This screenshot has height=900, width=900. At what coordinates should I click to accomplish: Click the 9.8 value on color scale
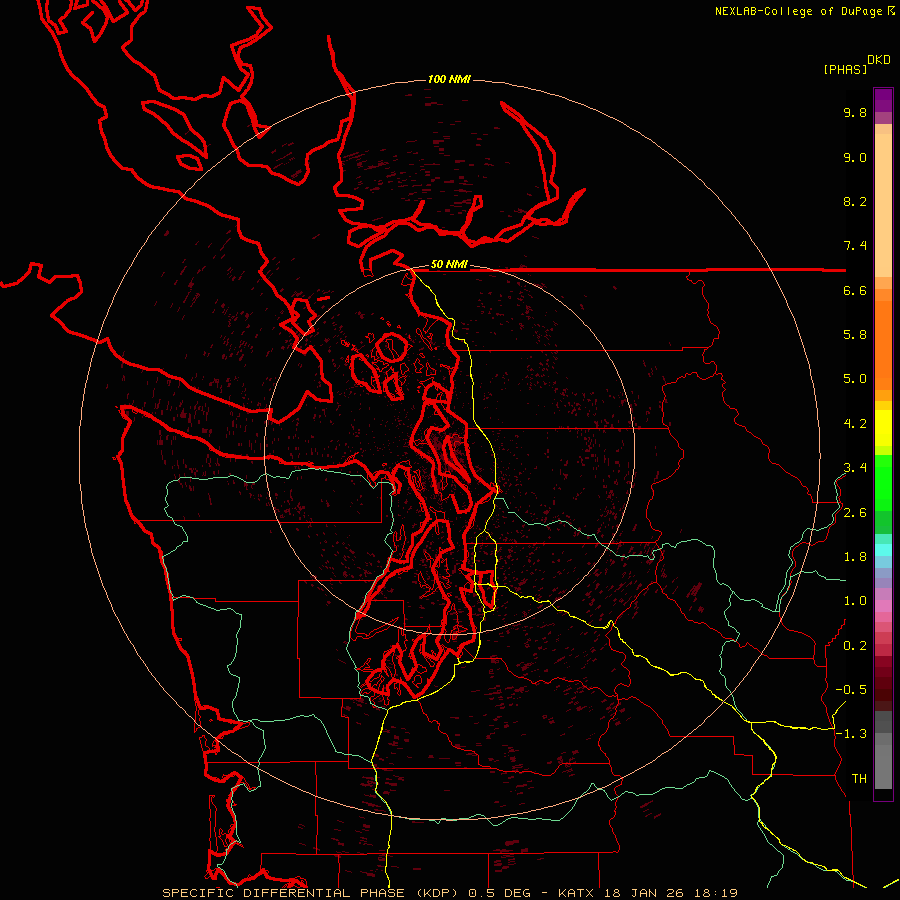[x=855, y=113]
